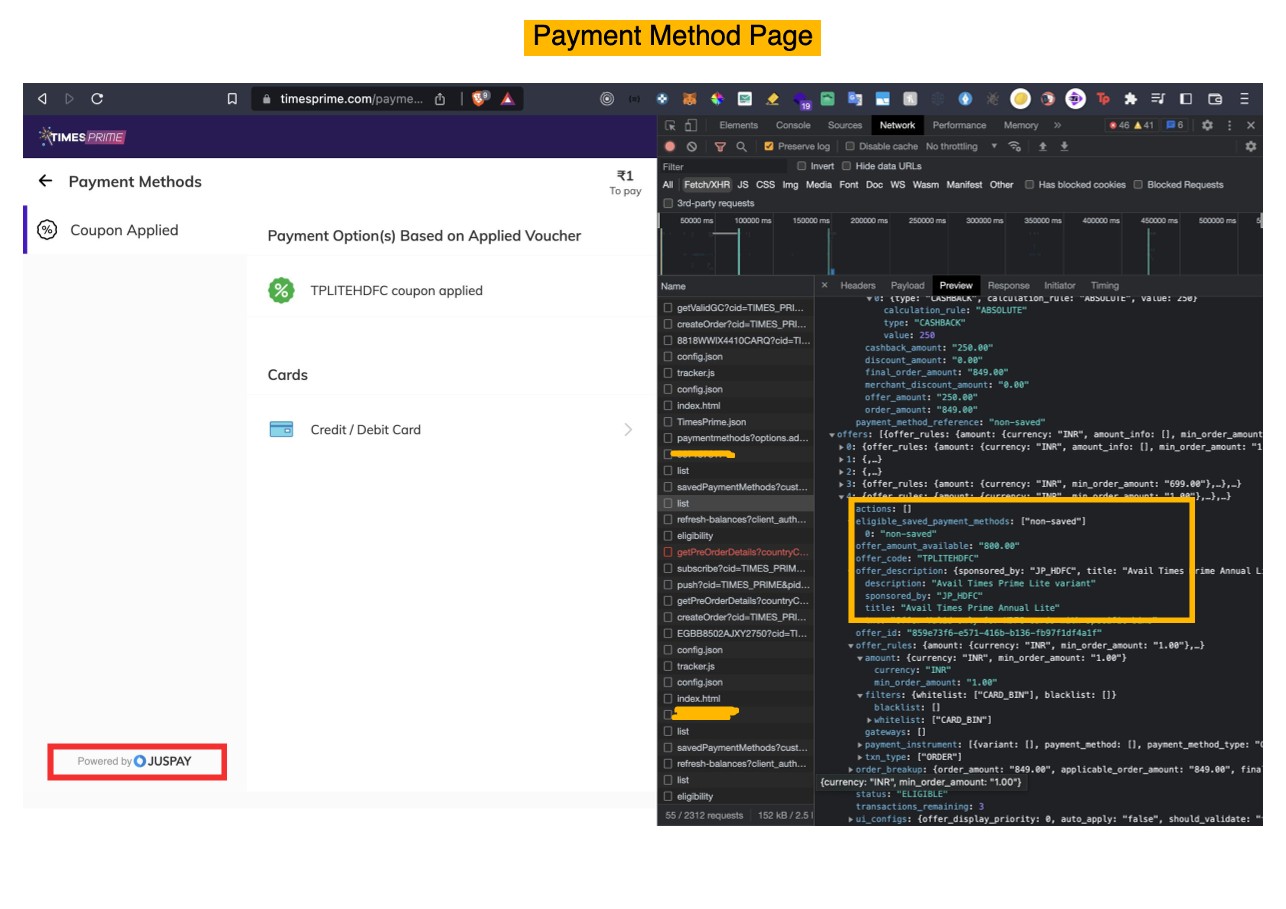
Task: Open the Performance tab
Action: click(x=959, y=125)
